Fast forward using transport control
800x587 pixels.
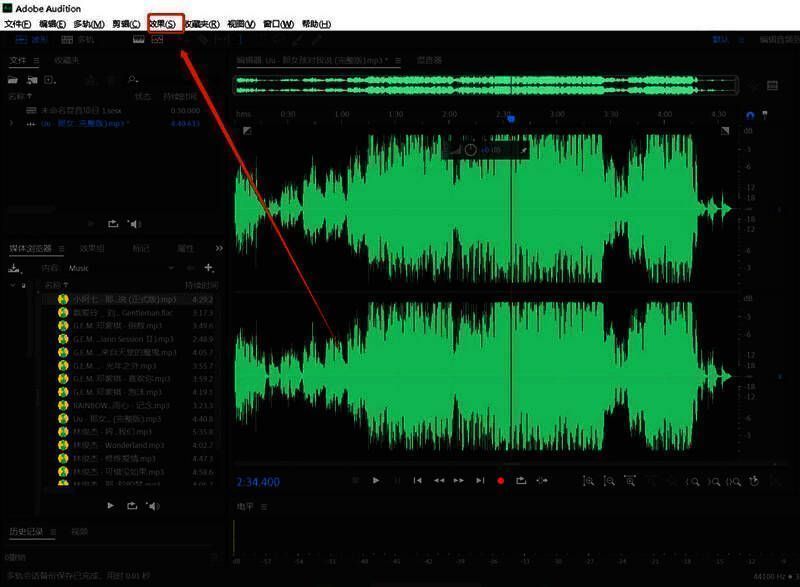click(460, 481)
